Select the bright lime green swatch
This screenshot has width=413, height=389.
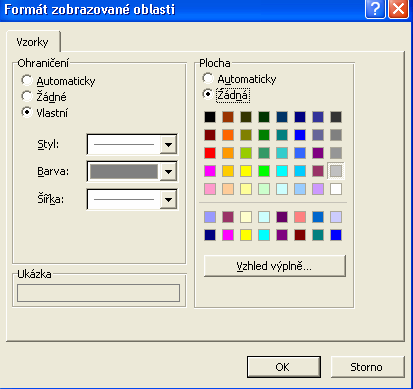coord(264,171)
